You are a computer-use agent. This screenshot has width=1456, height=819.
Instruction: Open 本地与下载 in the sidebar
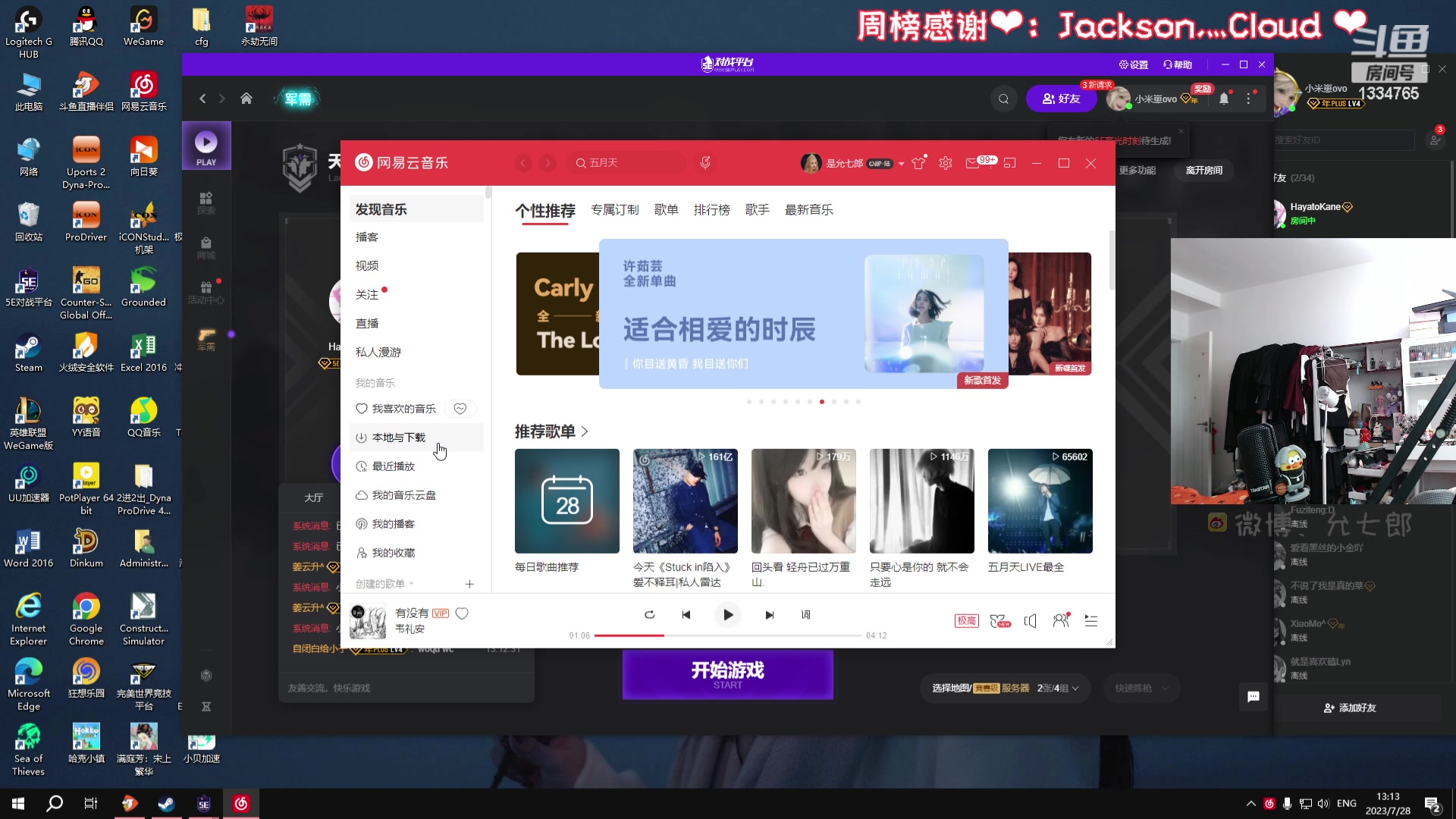click(x=416, y=438)
